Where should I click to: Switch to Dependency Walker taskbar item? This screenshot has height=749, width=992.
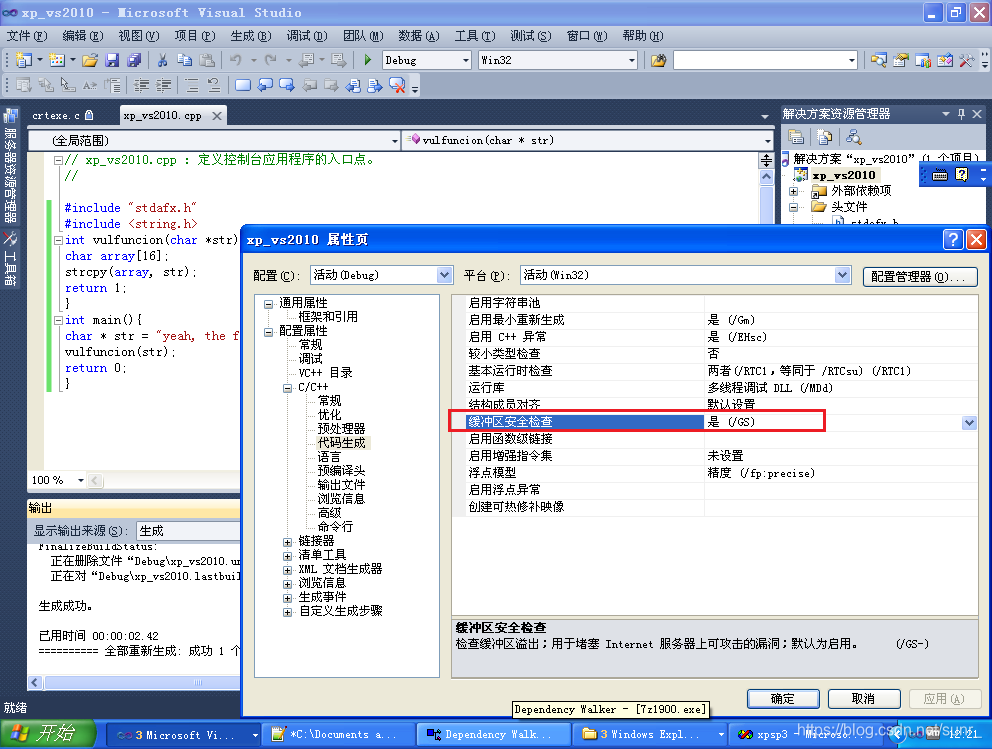pyautogui.click(x=492, y=734)
